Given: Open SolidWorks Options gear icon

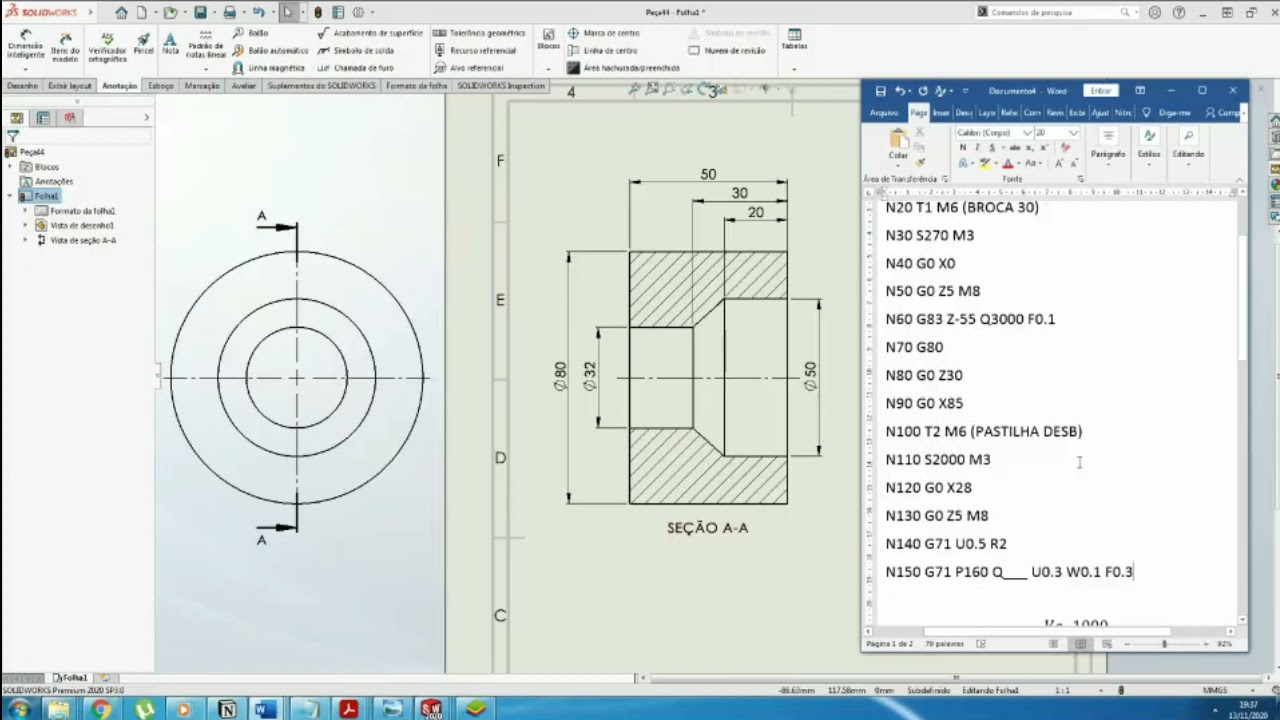Looking at the screenshot, I should (x=359, y=12).
